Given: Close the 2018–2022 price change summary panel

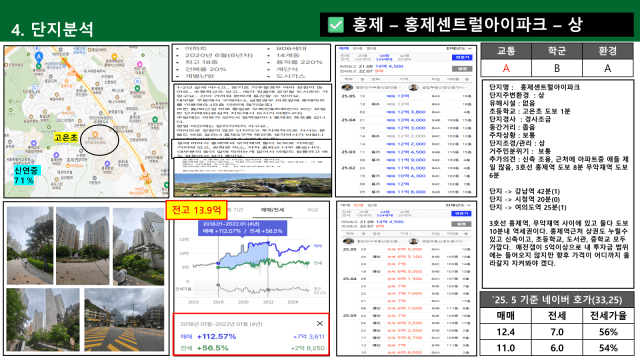Looking at the screenshot, I should (320, 323).
